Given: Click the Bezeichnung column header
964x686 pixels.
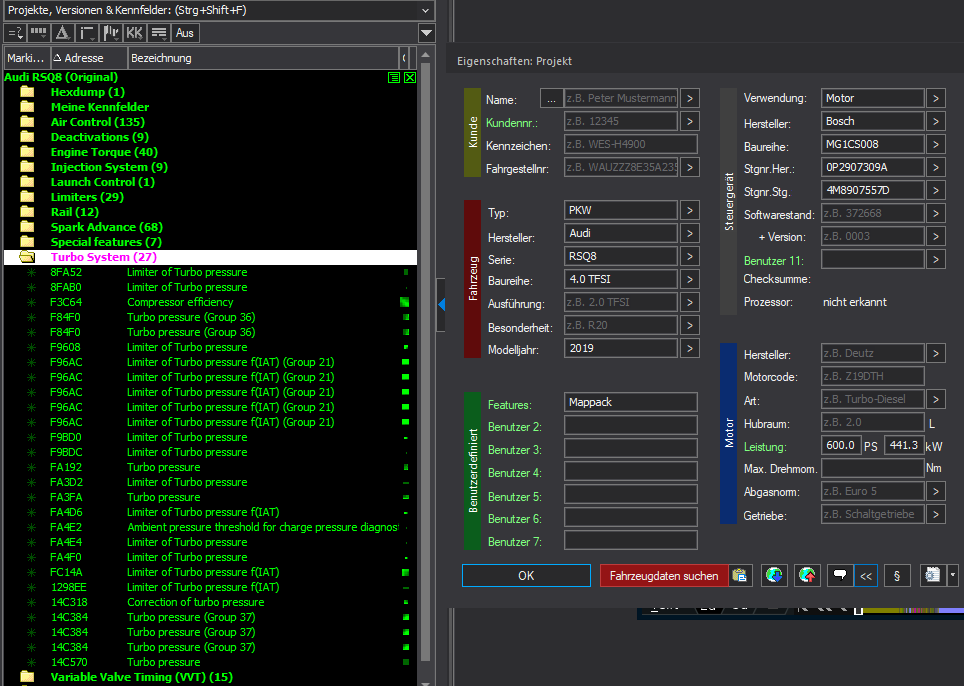Looking at the screenshot, I should point(160,58).
